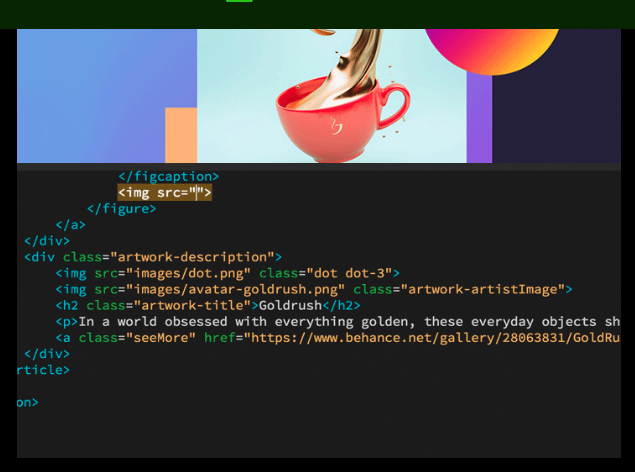The width and height of the screenshot is (635, 472).
Task: Click the "on>" closing tag line
Action: coord(28,402)
